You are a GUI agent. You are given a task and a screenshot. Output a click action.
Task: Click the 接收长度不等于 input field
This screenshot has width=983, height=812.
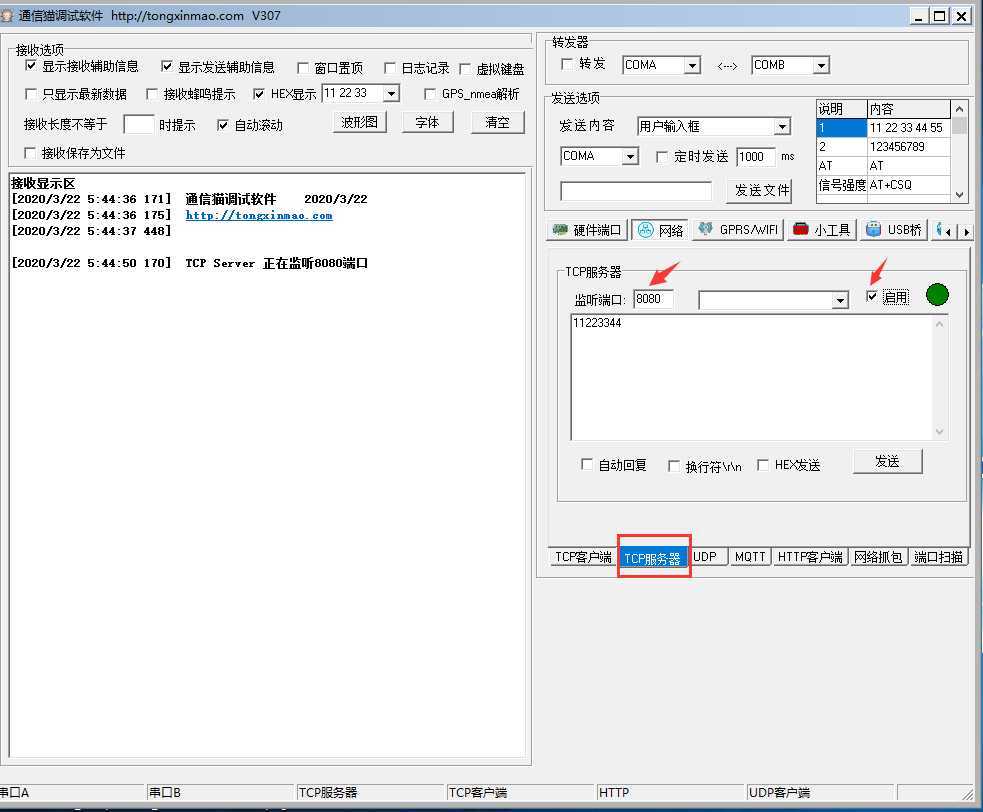[x=139, y=124]
